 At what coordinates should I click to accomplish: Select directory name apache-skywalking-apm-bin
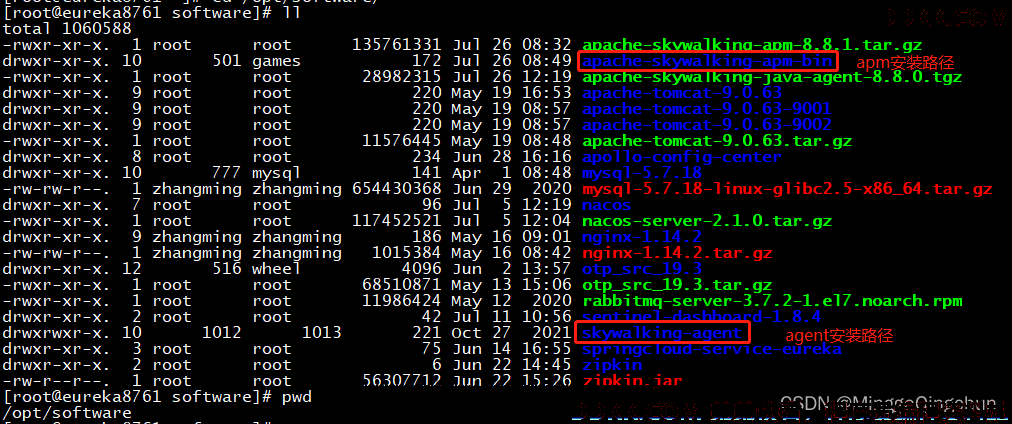707,61
